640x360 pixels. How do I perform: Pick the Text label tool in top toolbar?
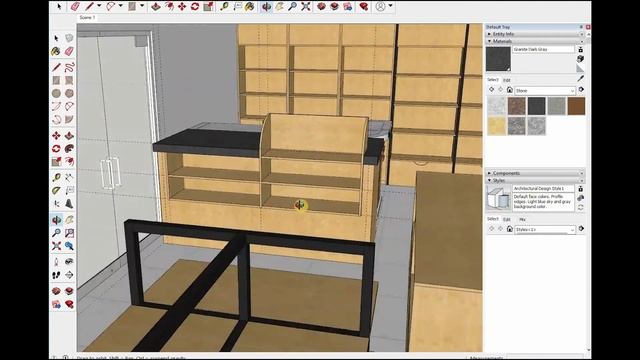238,6
